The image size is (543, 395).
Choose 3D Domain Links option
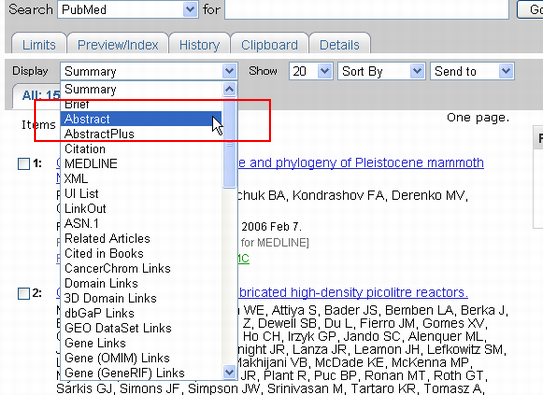coord(141,298)
